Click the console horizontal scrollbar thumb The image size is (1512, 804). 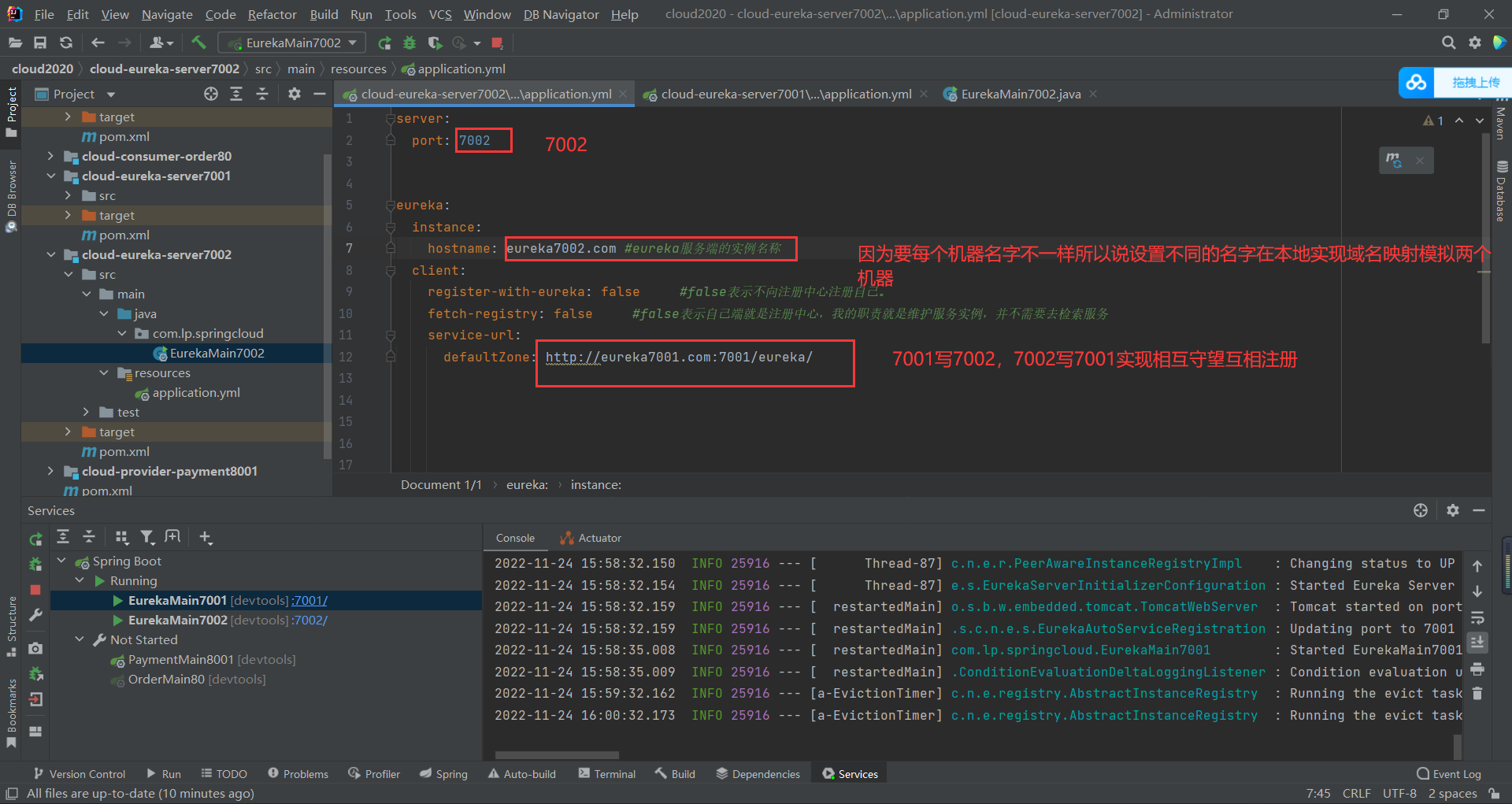tap(557, 754)
